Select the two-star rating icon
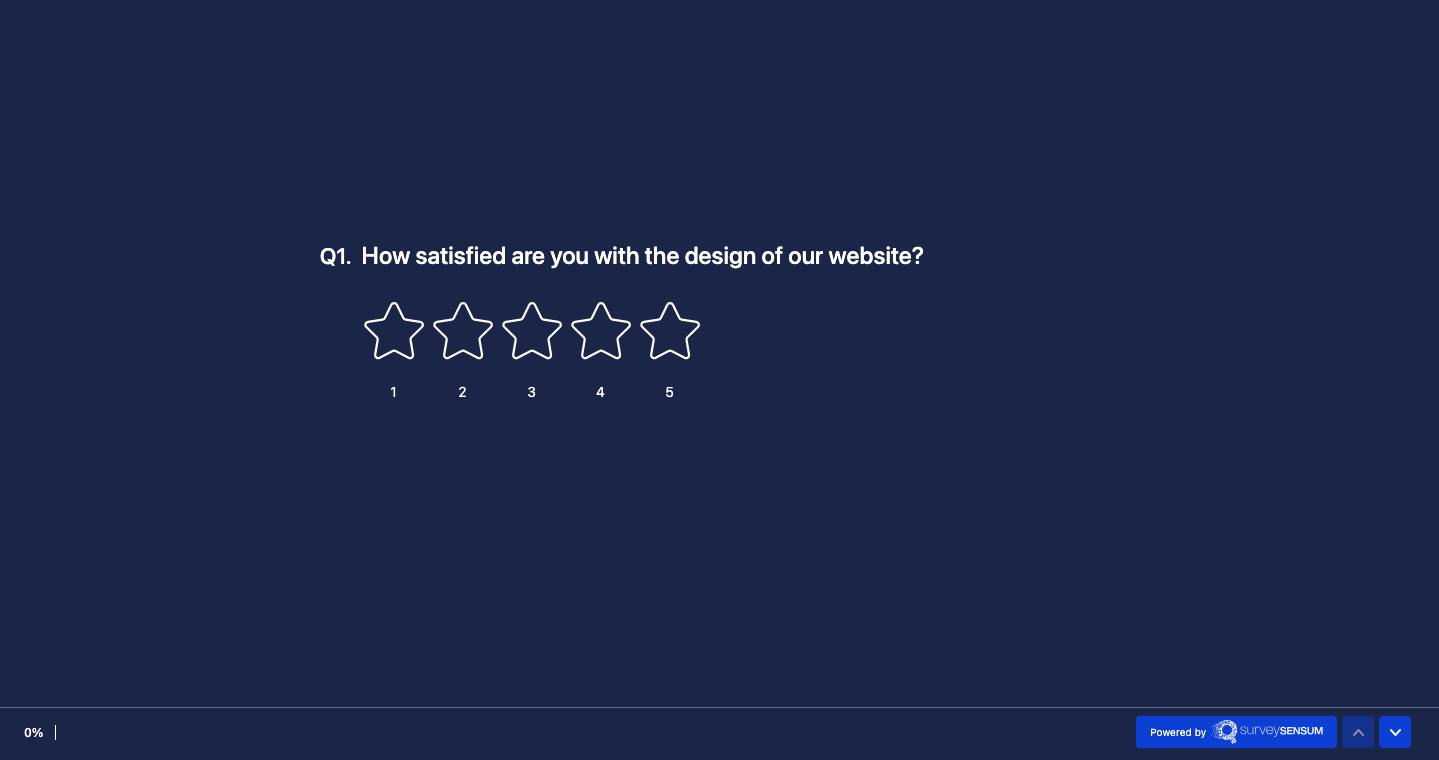 (x=462, y=331)
